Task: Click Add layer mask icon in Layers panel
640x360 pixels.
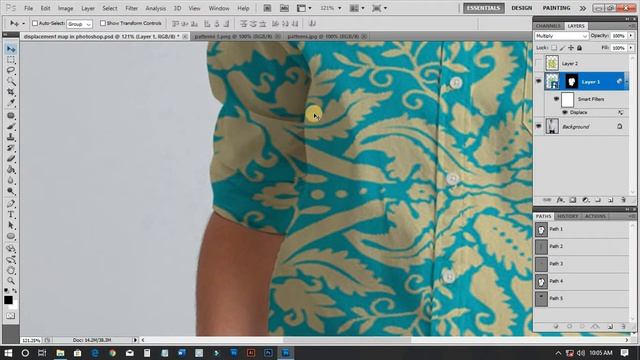Action: [x=573, y=200]
